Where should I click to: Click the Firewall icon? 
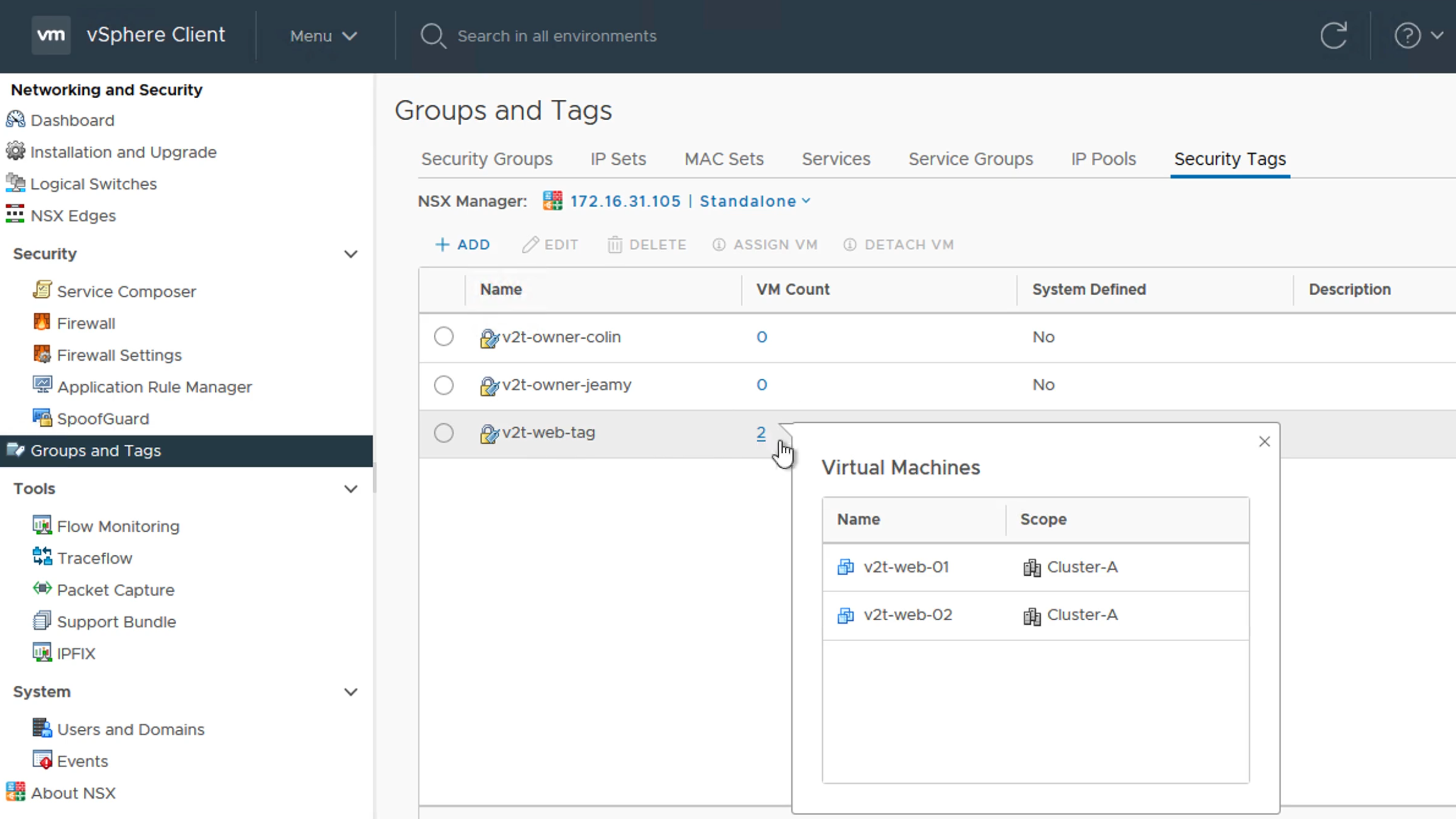[x=42, y=322]
